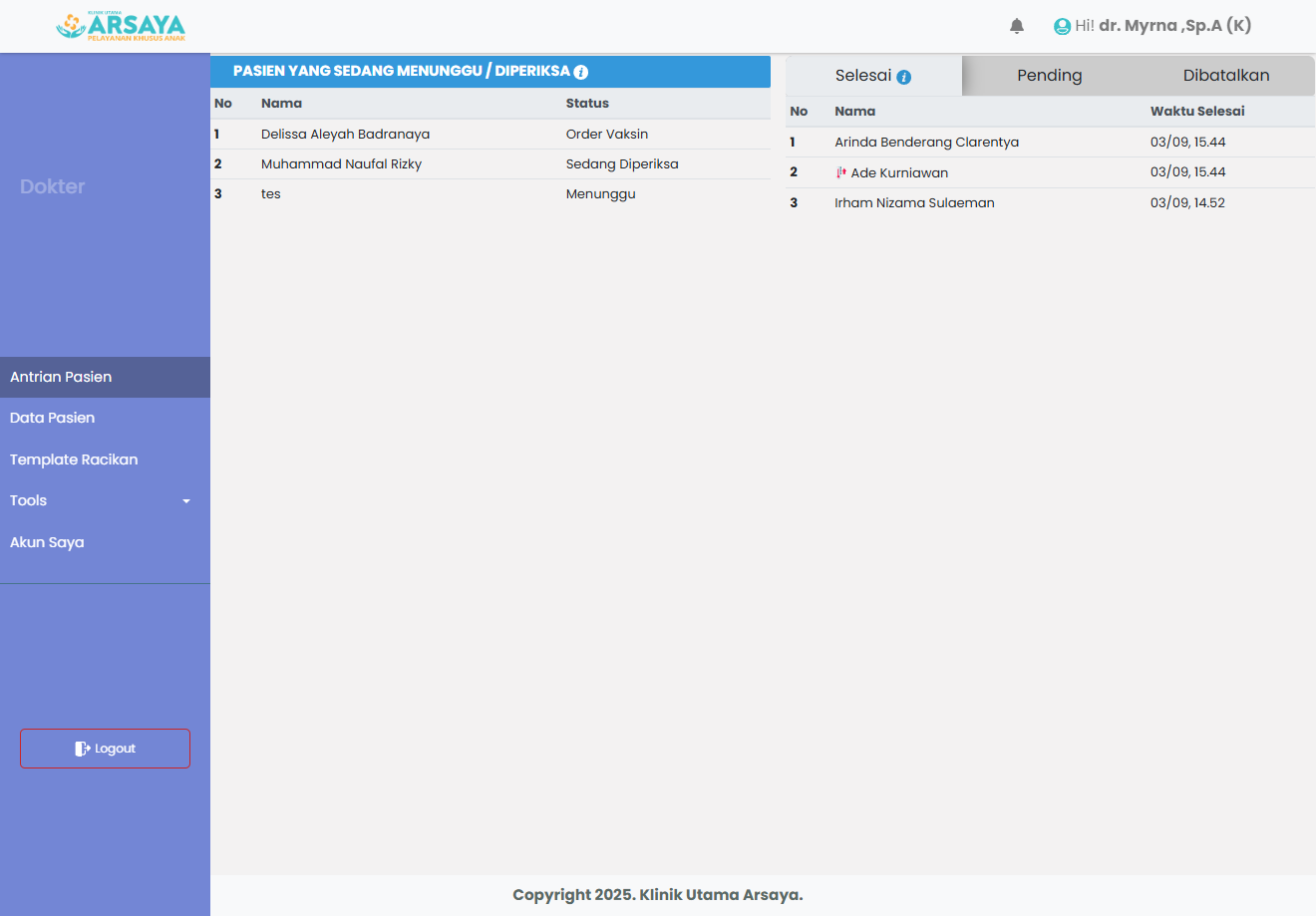The width and height of the screenshot is (1316, 916).
Task: Go to Template Racikan page
Action: click(x=74, y=459)
